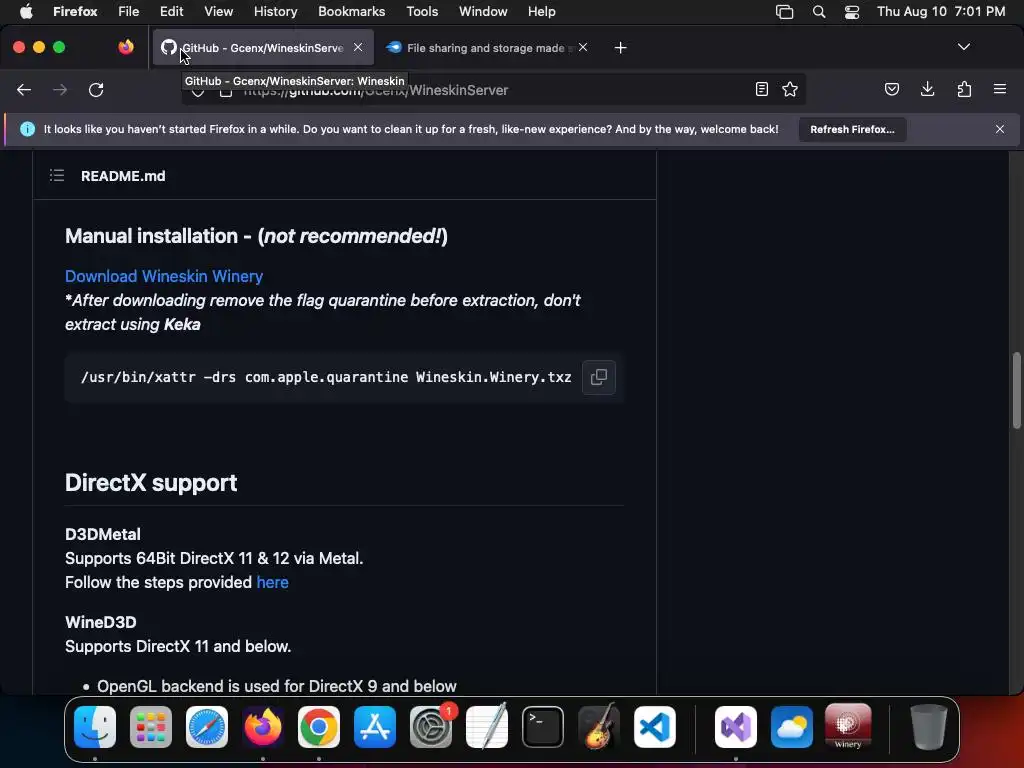Click the Refresh Firefox... button
Image resolution: width=1024 pixels, height=768 pixels.
(852, 129)
